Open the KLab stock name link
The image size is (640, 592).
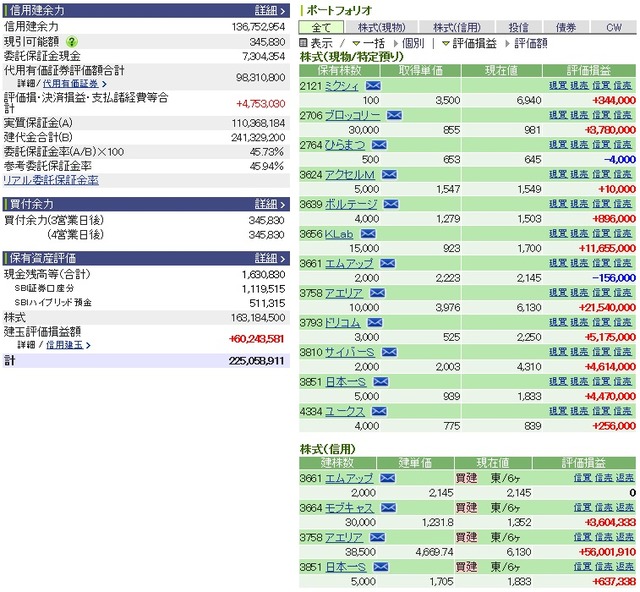tap(339, 234)
